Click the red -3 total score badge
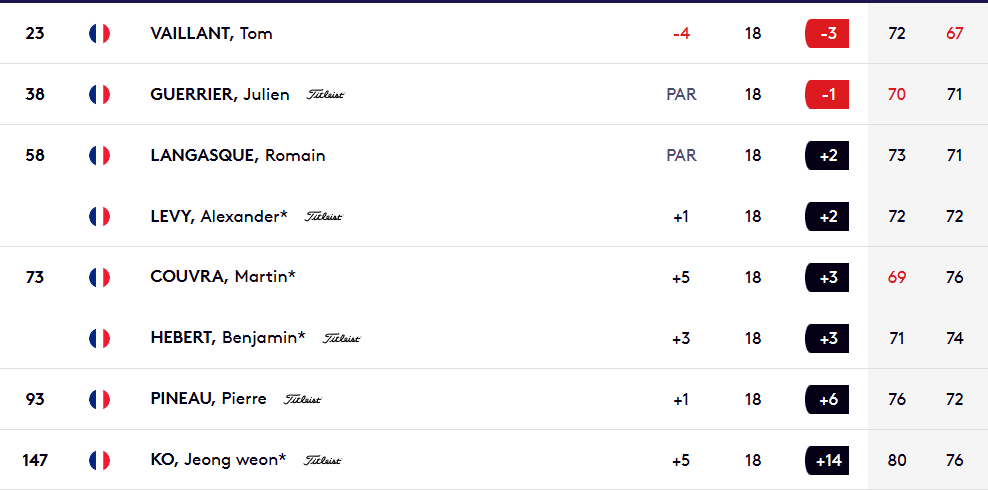This screenshot has height=490, width=988. pos(827,33)
